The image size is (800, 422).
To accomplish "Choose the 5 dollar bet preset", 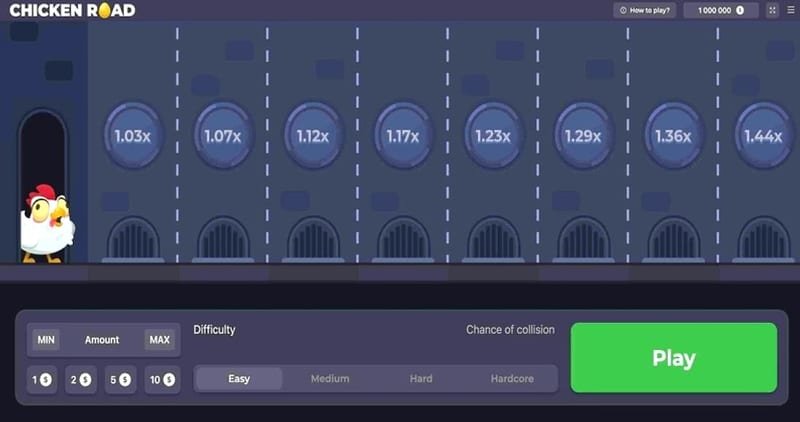I will [x=120, y=380].
